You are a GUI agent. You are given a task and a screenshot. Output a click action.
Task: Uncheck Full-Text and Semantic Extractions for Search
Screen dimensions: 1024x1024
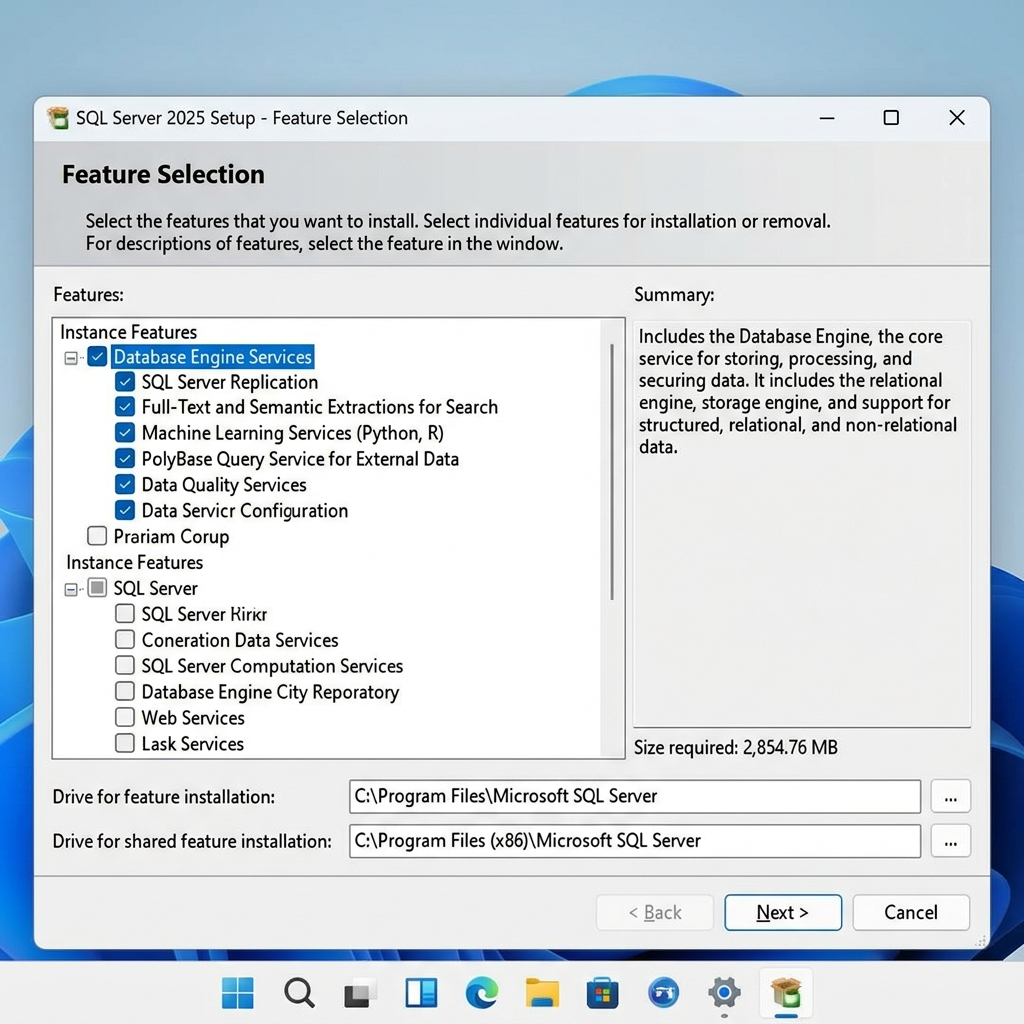125,407
